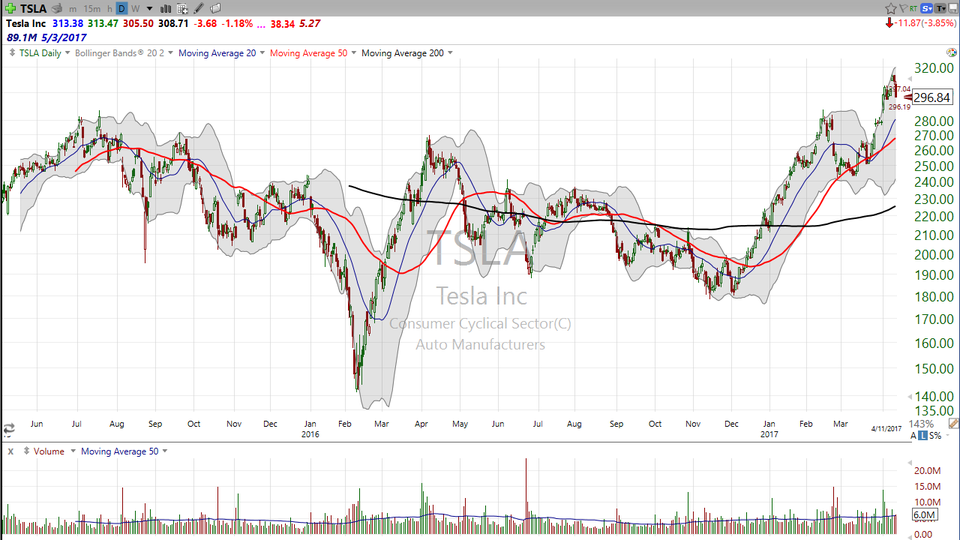The image size is (960, 540).
Task: Open the Volume Moving Average 50 dropdown
Action: coord(165,451)
